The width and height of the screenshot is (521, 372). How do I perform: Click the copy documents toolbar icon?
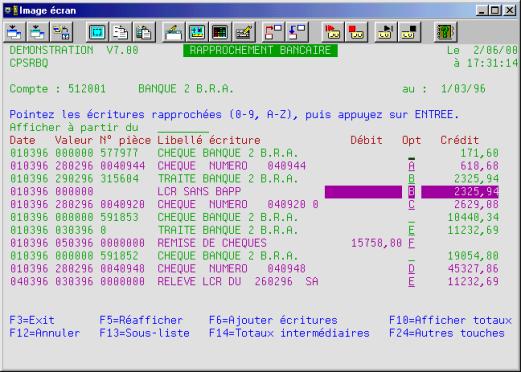120,32
